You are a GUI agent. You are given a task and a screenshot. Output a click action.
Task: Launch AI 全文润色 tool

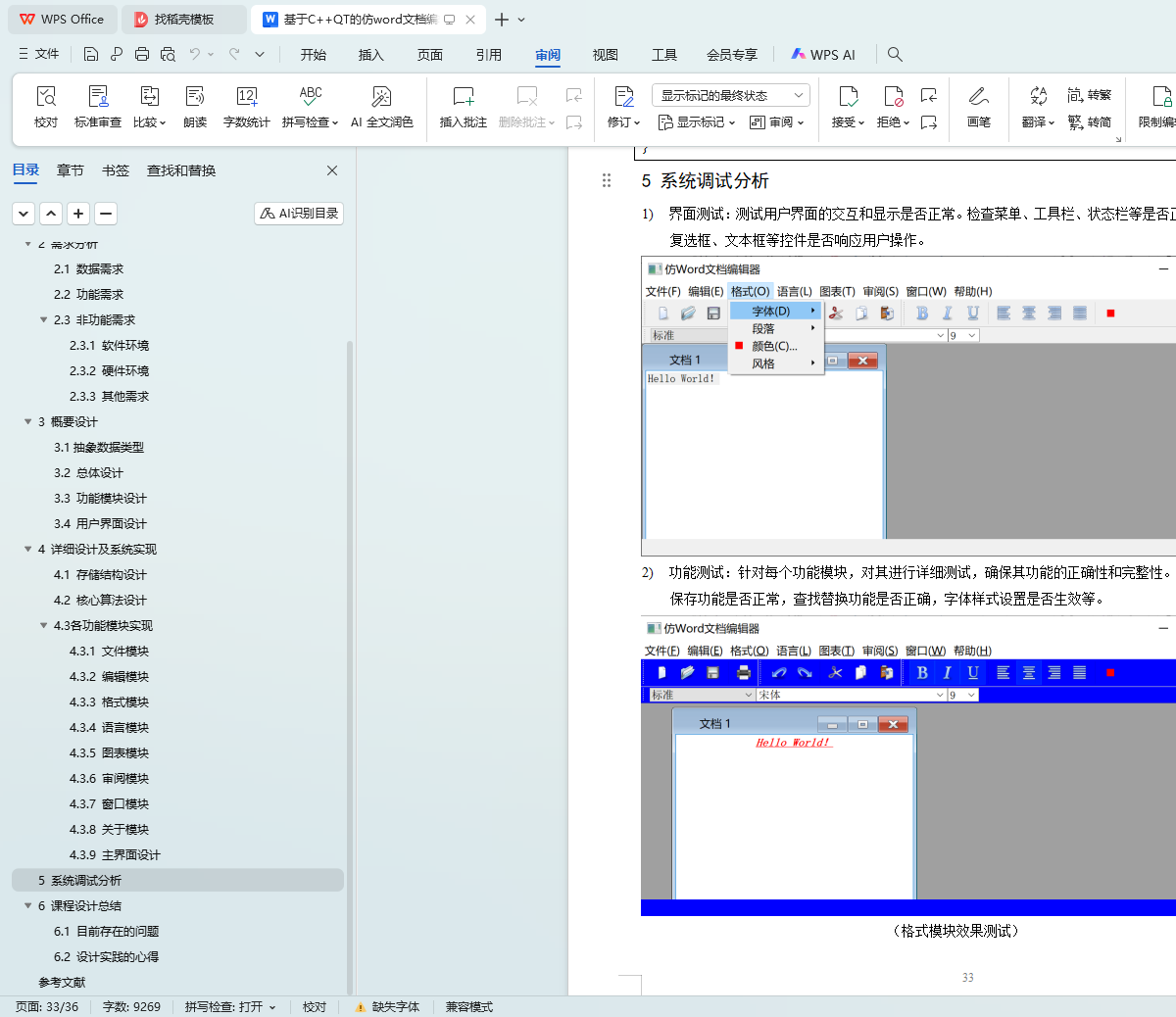click(382, 107)
